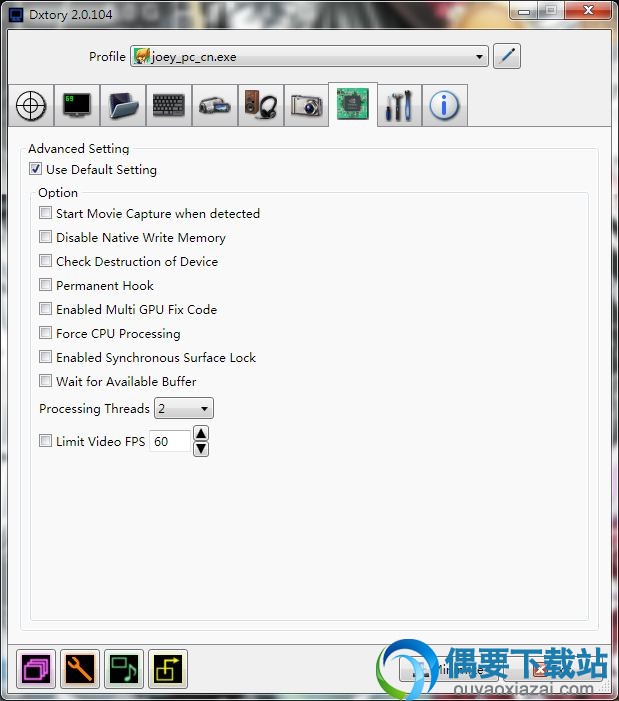Viewport: 619px width, 701px height.
Task: Click the green monitor and music note icon button
Action: point(124,669)
